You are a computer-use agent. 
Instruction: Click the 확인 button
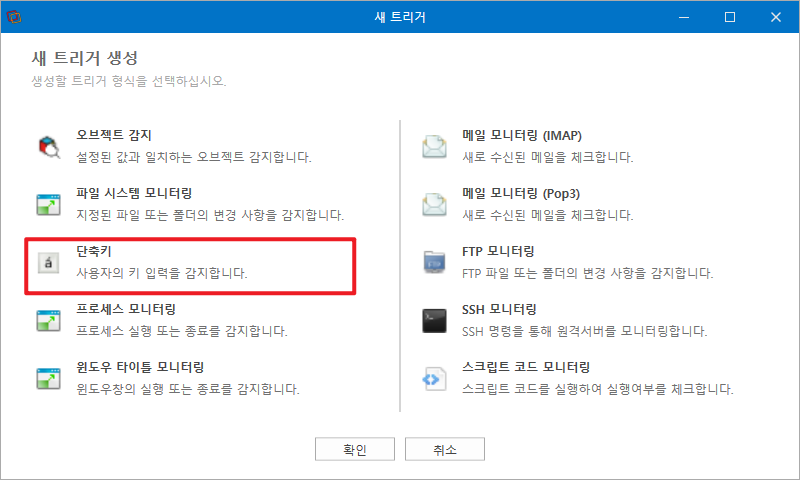[355, 449]
